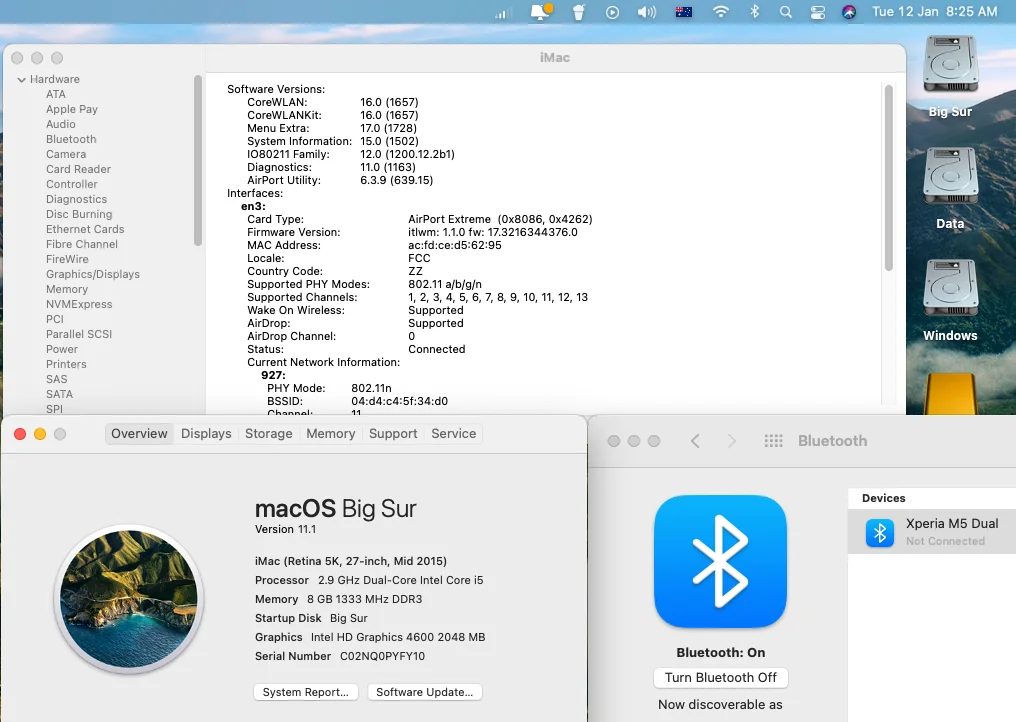Select Apple Pay in the sidebar
This screenshot has width=1016, height=722.
pos(72,109)
